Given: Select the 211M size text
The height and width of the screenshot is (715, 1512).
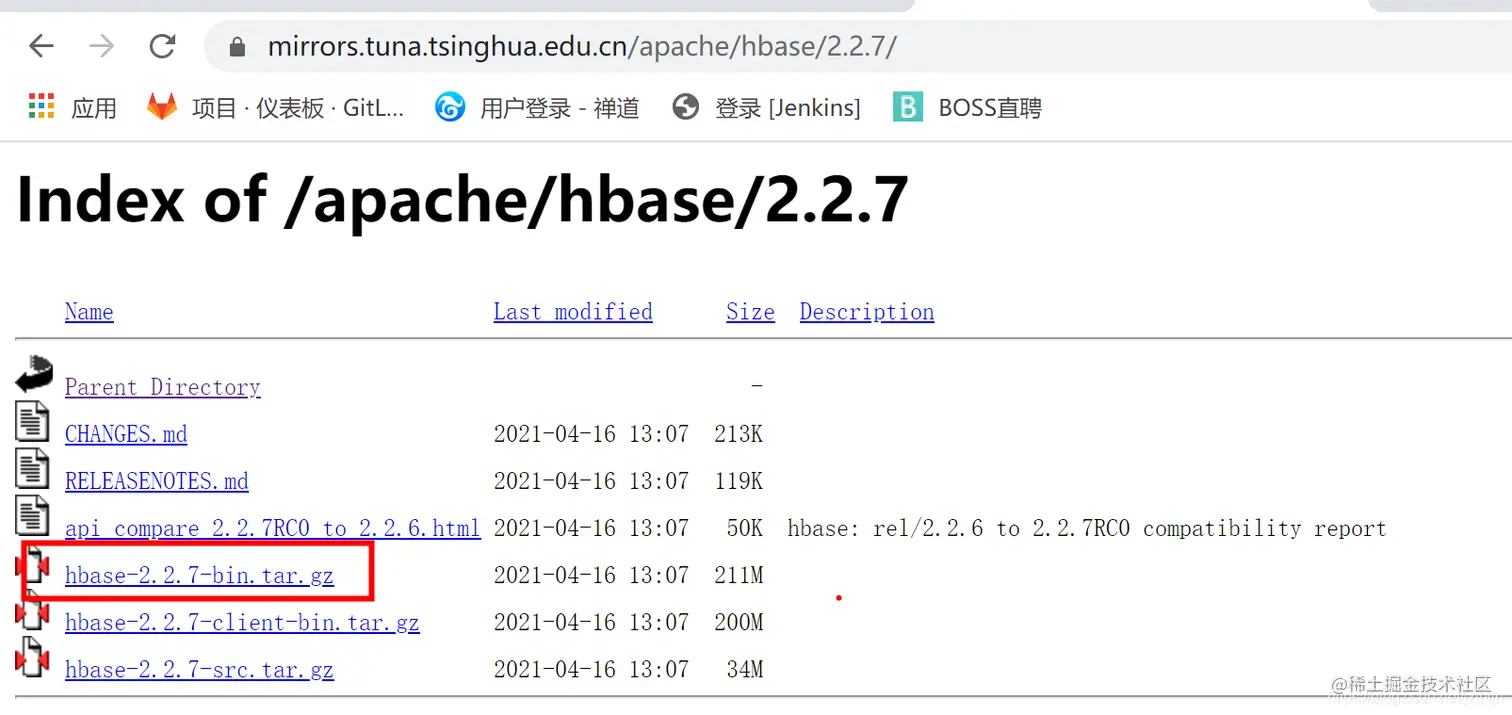Looking at the screenshot, I should [x=738, y=575].
